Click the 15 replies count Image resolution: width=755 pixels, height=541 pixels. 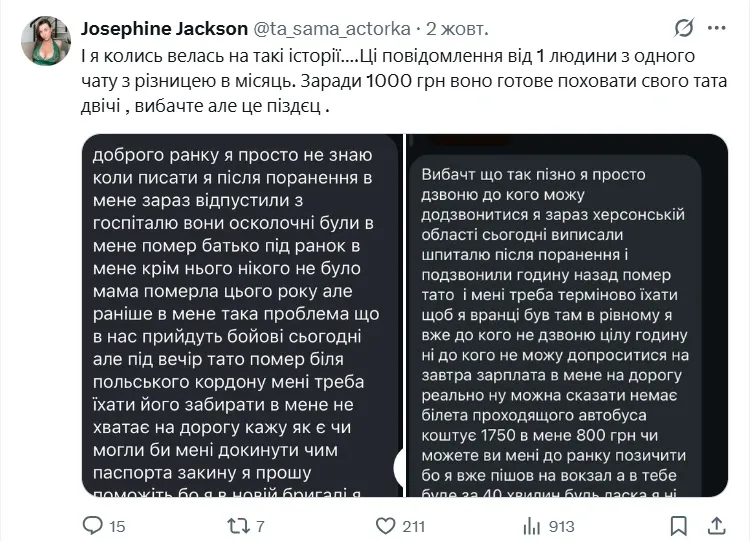[x=117, y=525]
